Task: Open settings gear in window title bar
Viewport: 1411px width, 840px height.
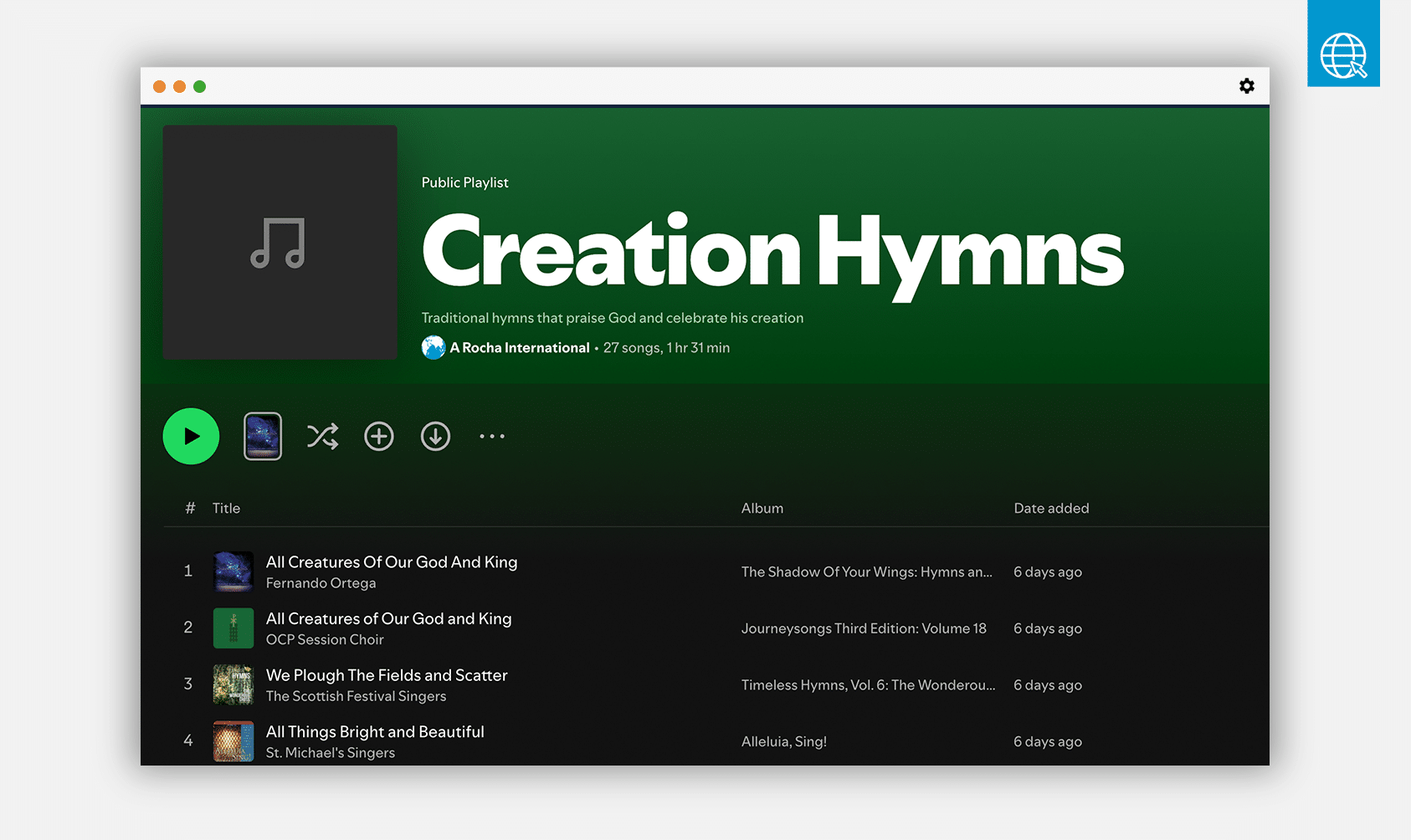Action: (1247, 86)
